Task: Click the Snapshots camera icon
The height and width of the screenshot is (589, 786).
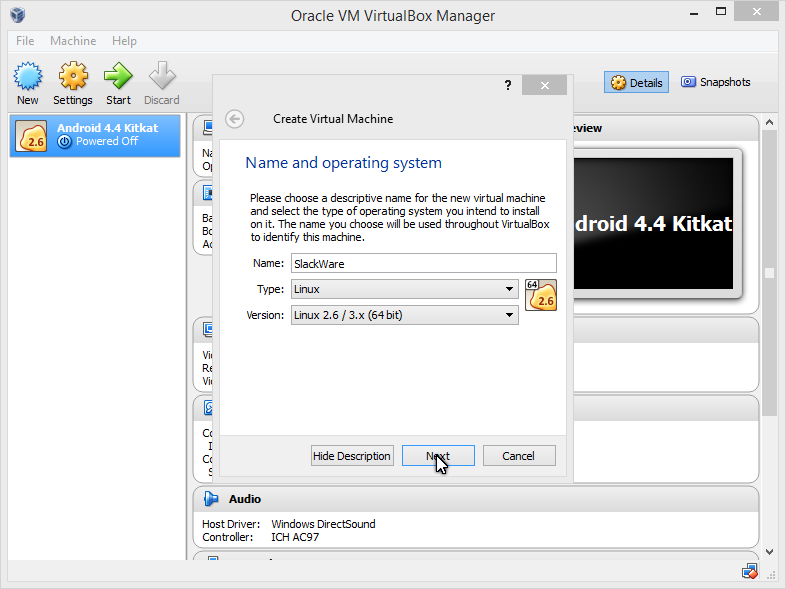Action: click(688, 82)
